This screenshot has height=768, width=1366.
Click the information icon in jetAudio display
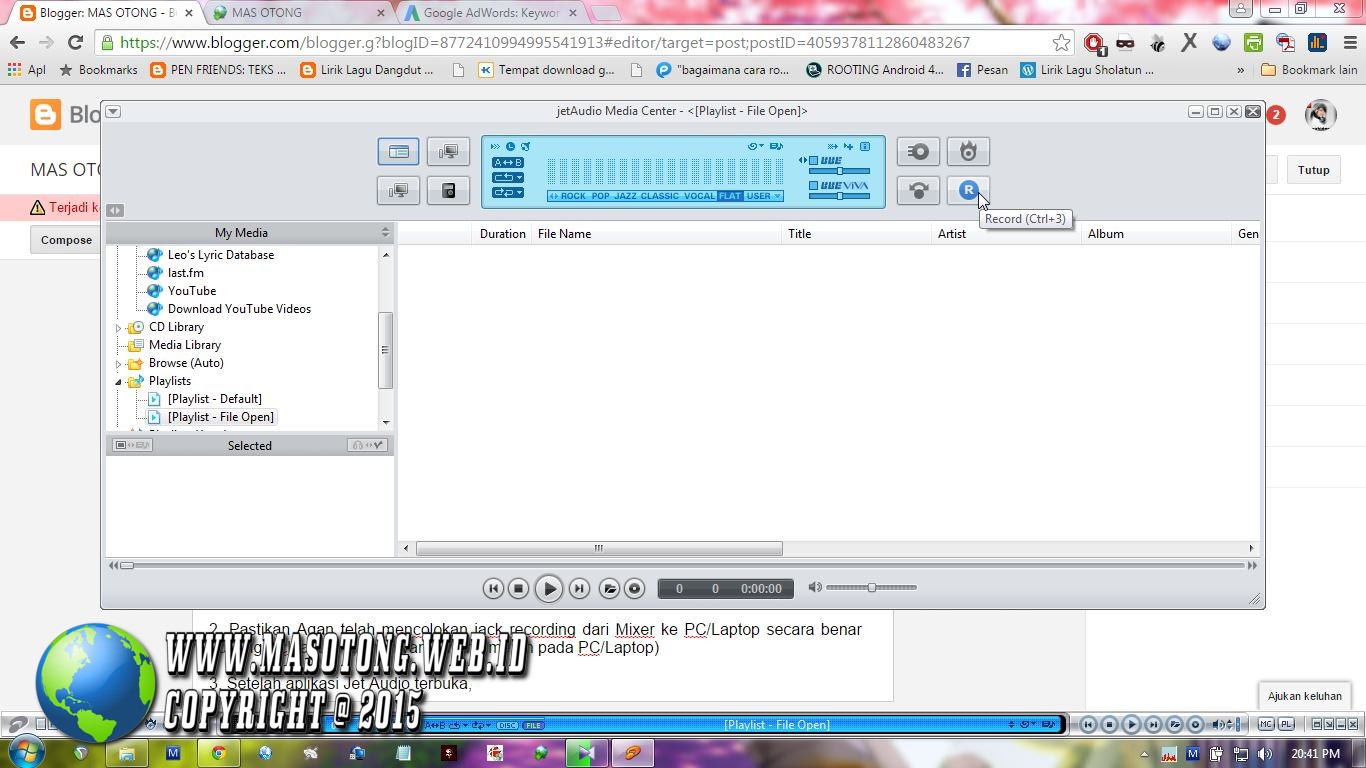tap(865, 147)
